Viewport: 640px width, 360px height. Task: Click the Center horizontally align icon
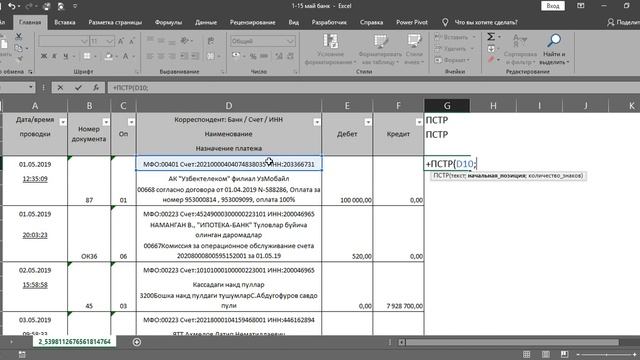(161, 56)
